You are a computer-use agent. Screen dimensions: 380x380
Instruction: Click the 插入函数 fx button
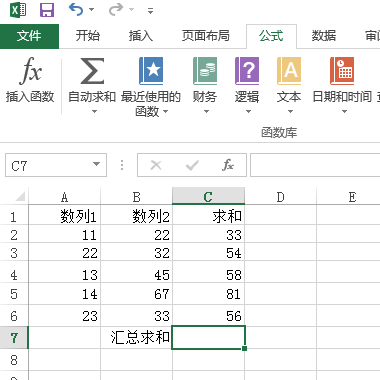pos(30,80)
